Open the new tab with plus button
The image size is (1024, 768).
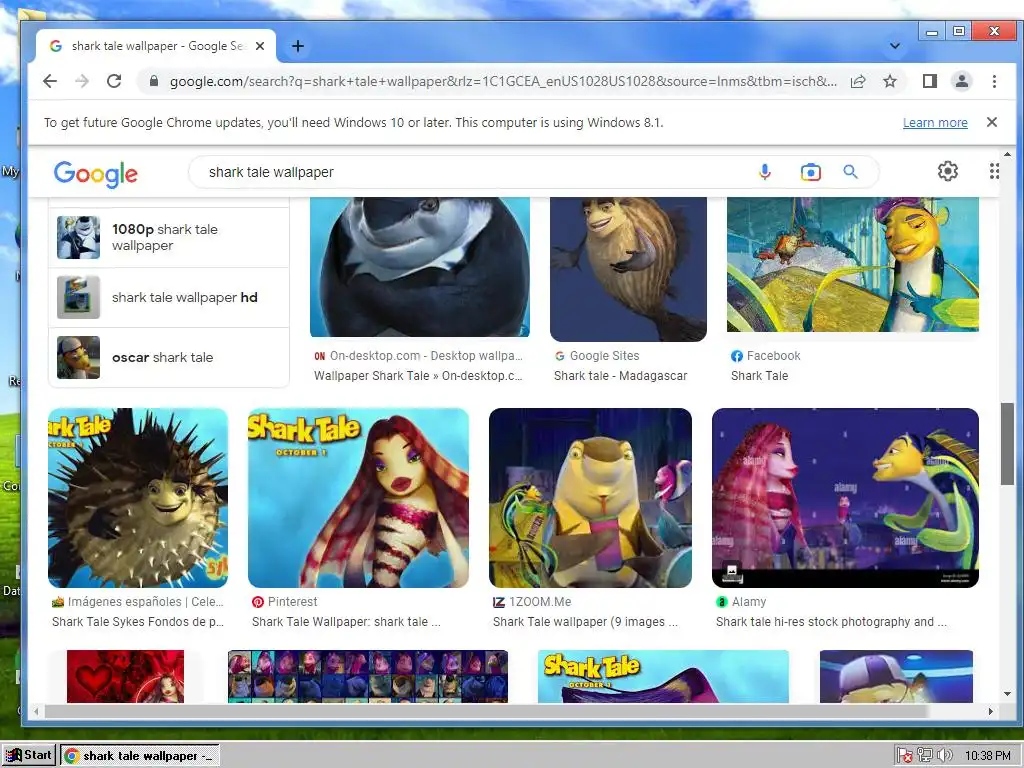tap(298, 46)
